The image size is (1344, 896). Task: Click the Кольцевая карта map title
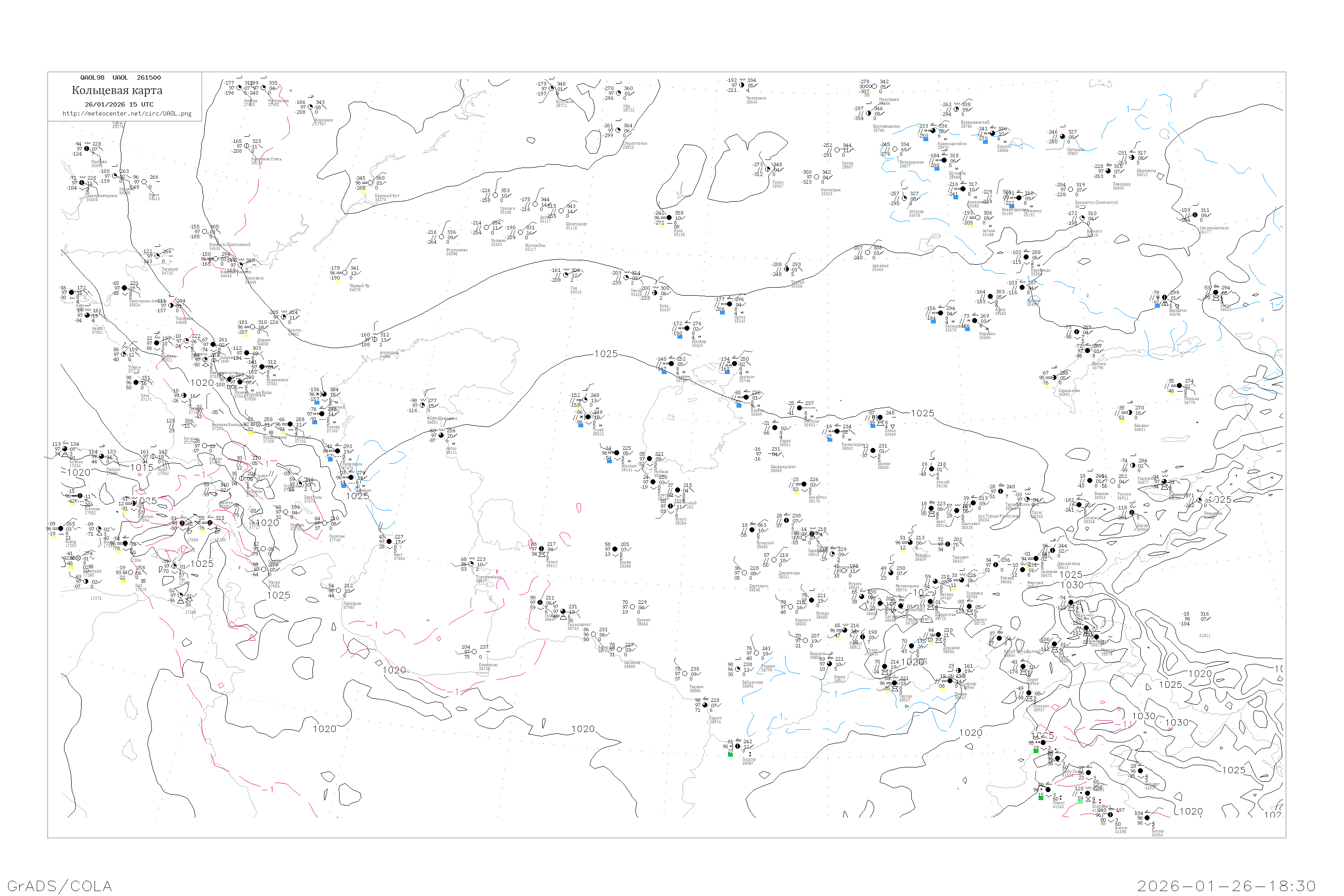coord(117,90)
